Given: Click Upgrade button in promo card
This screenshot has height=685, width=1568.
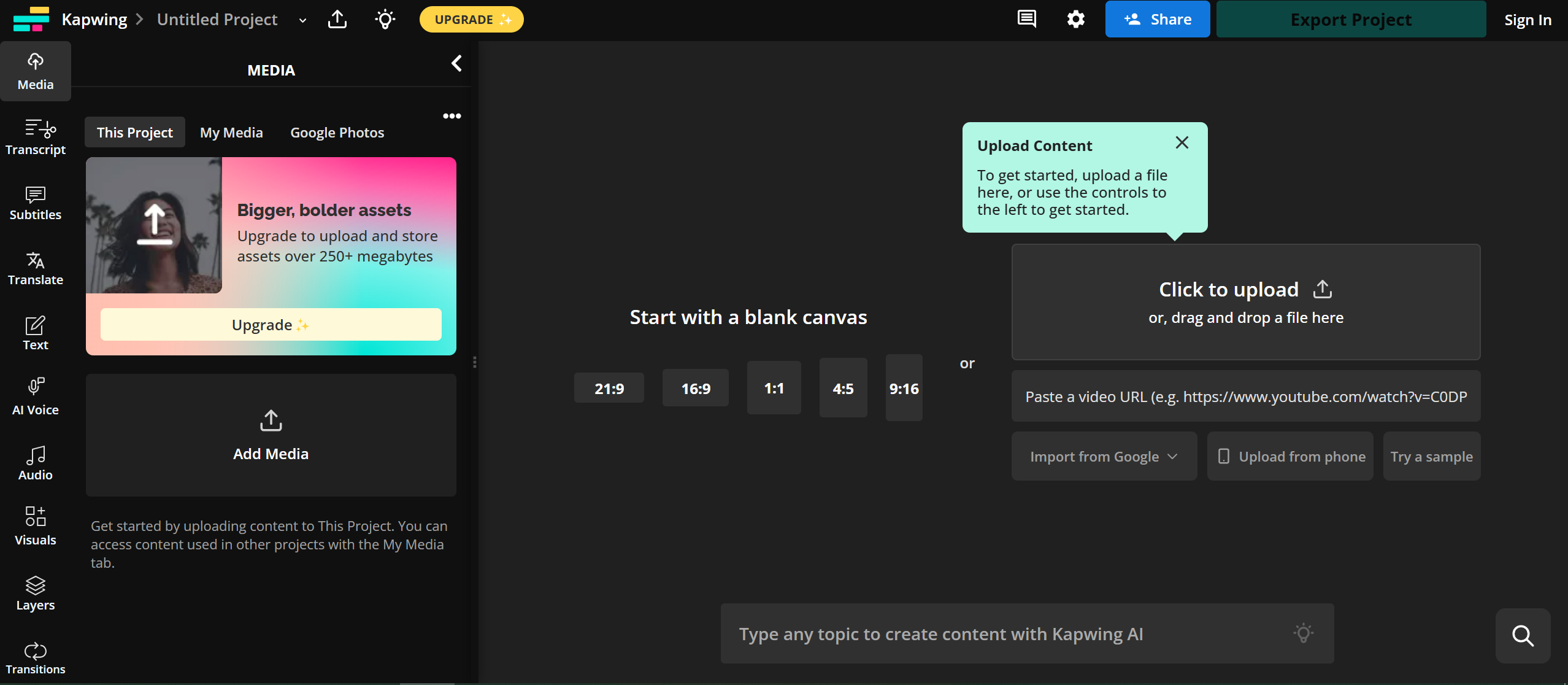Looking at the screenshot, I should pyautogui.click(x=271, y=325).
